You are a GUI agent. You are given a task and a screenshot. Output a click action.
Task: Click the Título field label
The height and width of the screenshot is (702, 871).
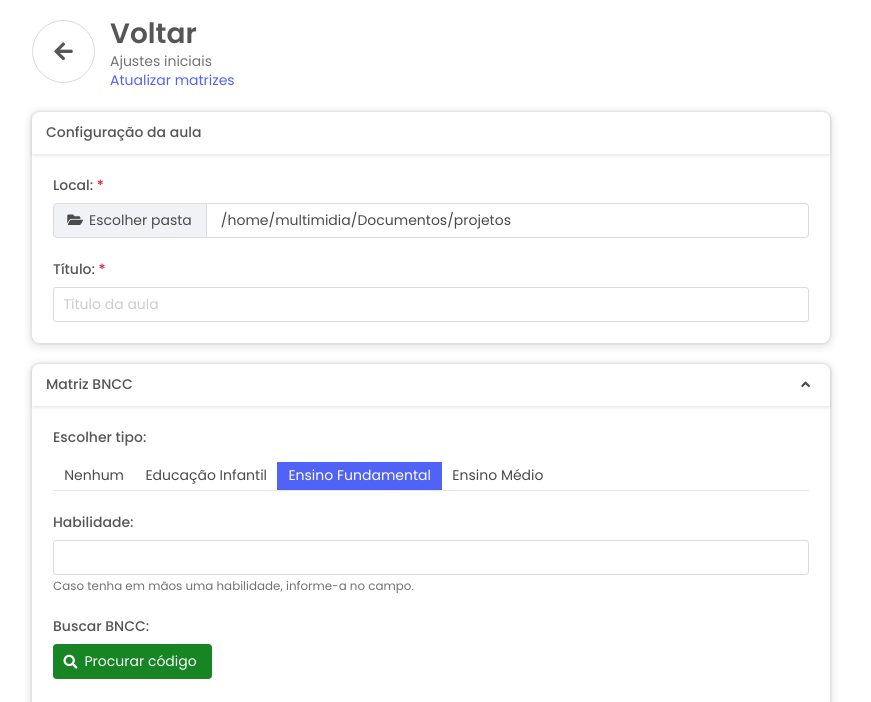click(73, 269)
